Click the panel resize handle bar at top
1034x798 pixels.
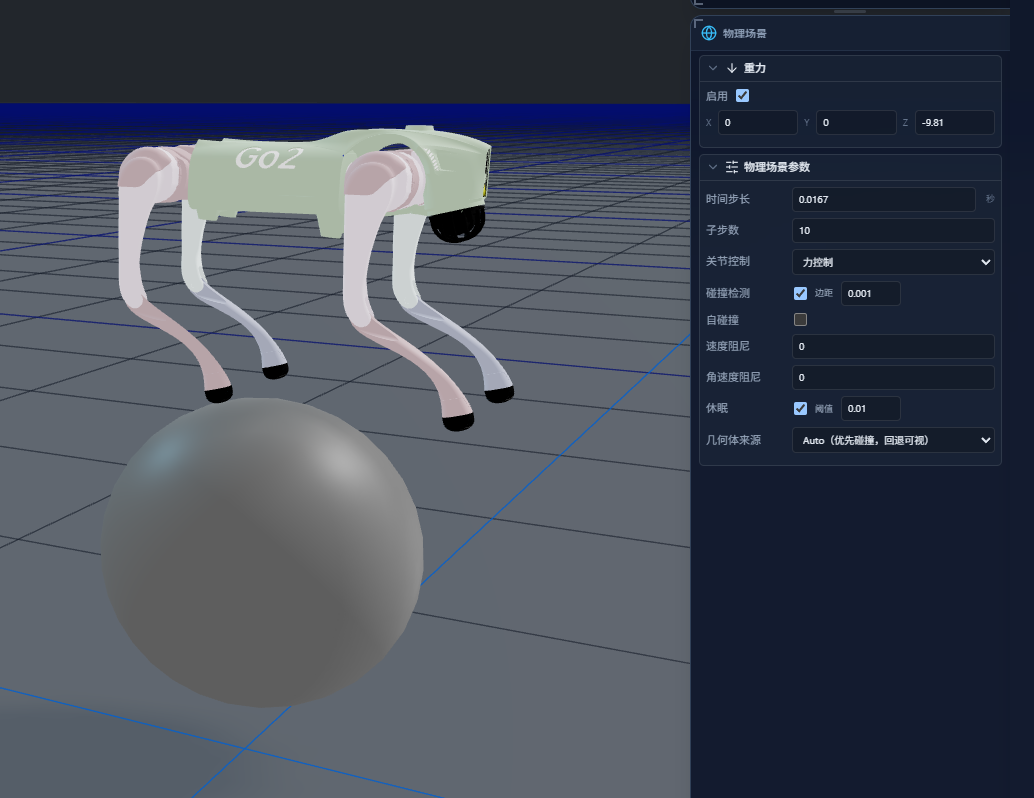[849, 11]
